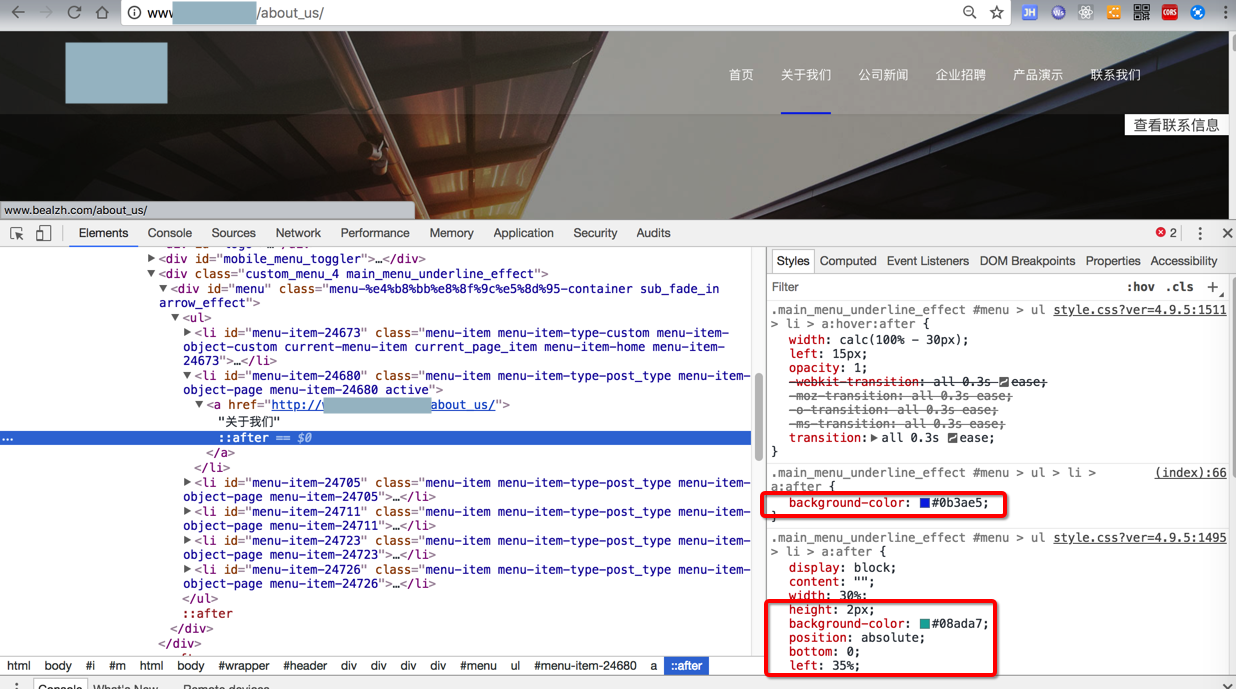1236x689 pixels.
Task: Open the browser home page icon
Action: click(102, 13)
